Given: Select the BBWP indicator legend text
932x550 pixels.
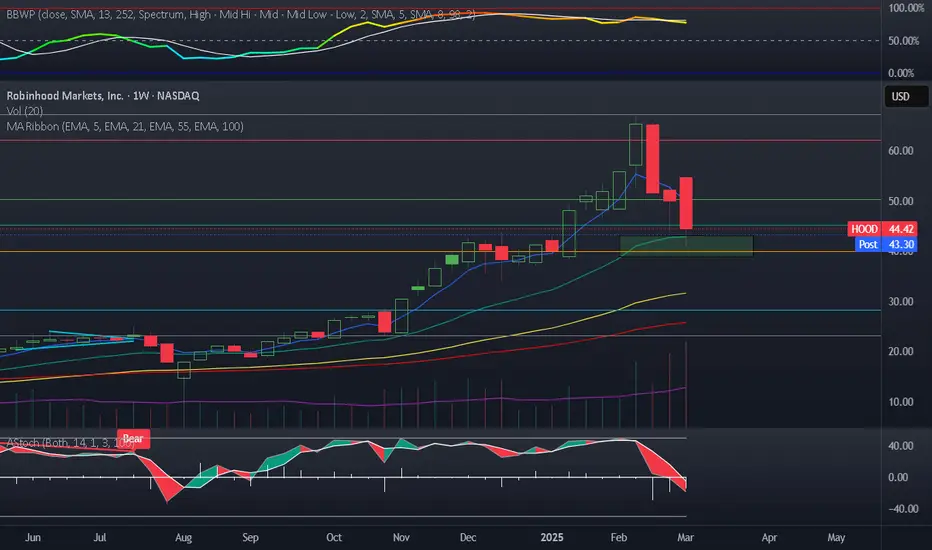Looking at the screenshot, I should pos(241,14).
